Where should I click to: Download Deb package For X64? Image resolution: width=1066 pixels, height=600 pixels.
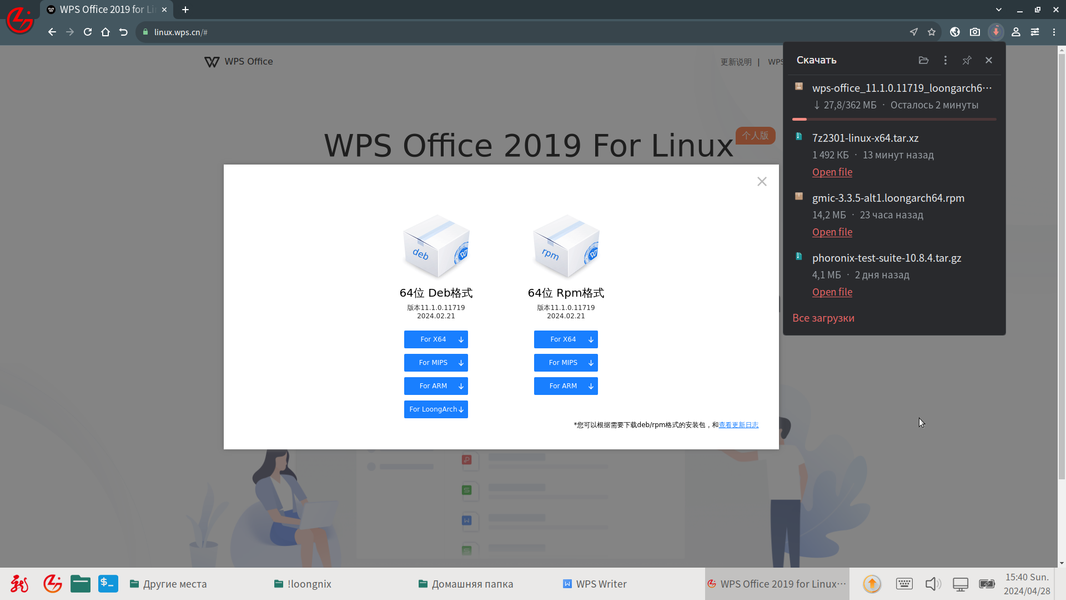436,339
